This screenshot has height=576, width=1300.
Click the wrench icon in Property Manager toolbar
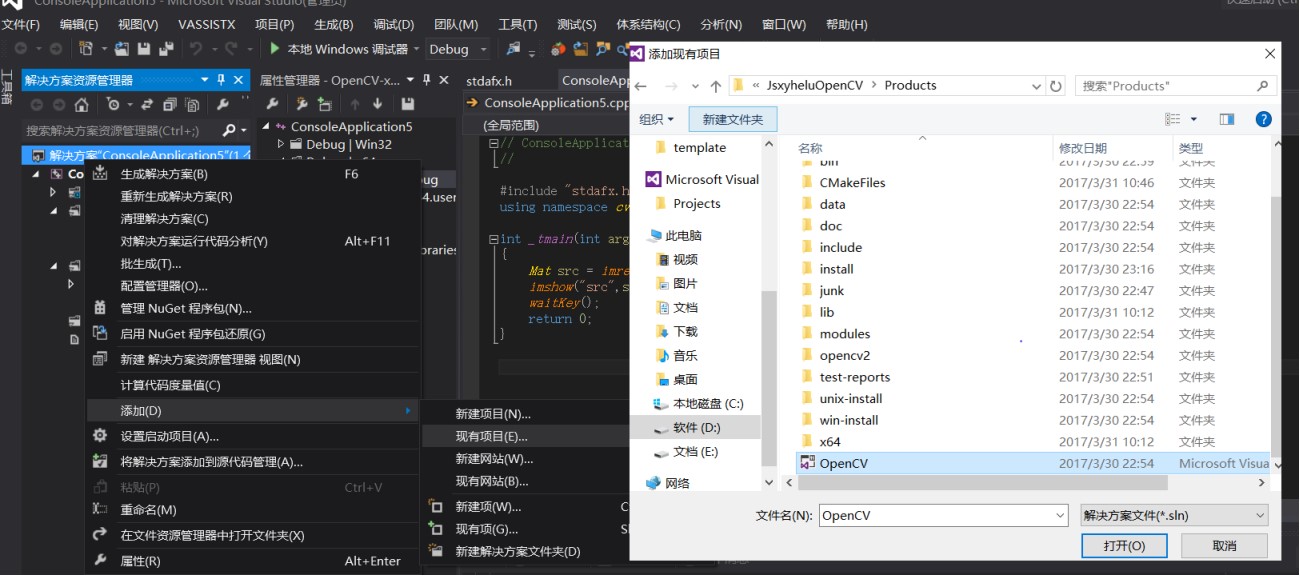click(x=272, y=104)
